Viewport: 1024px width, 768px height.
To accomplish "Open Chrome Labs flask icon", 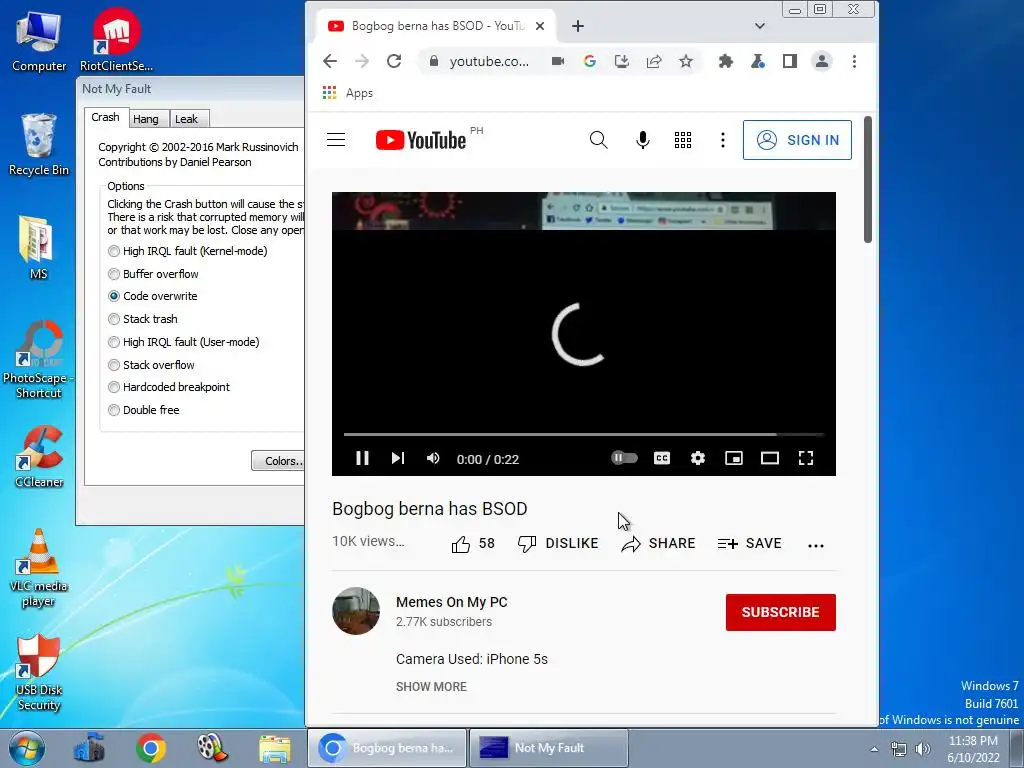I will [758, 61].
